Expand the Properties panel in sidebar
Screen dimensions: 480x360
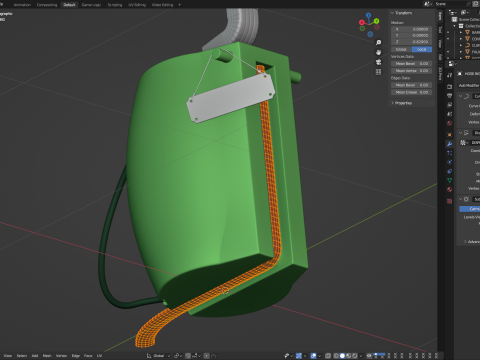click(x=392, y=103)
